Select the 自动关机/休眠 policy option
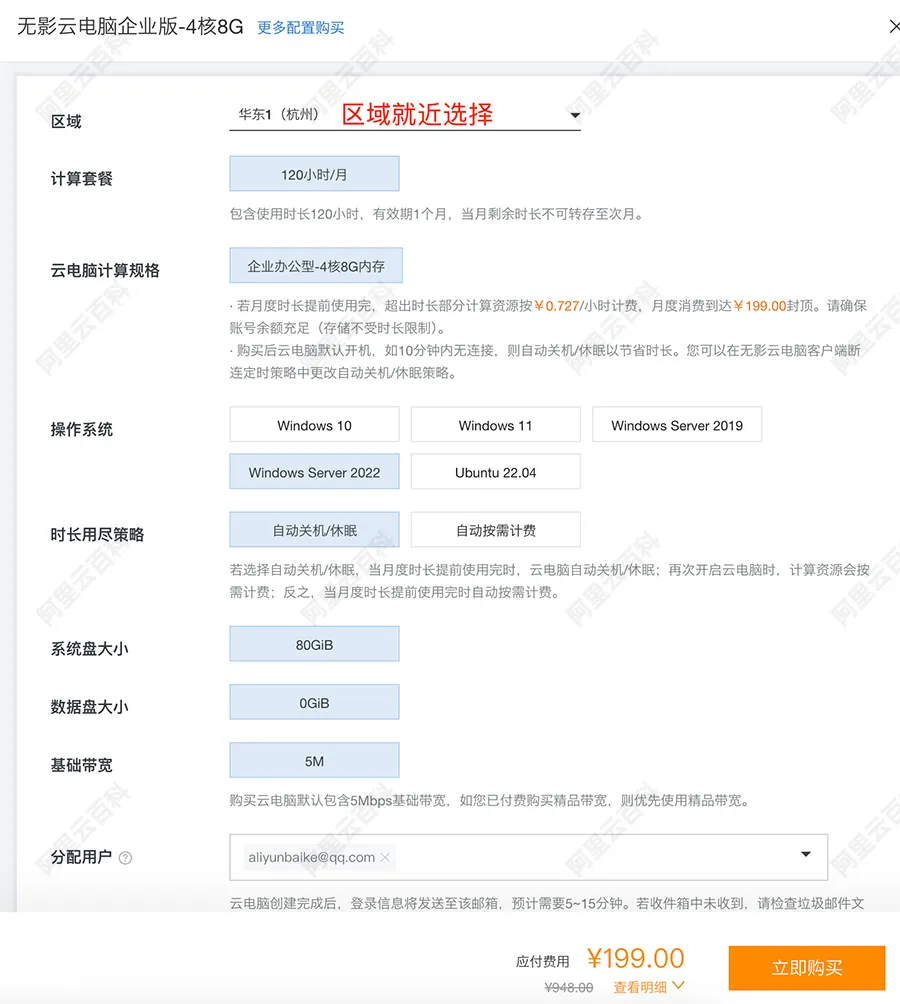 313,529
